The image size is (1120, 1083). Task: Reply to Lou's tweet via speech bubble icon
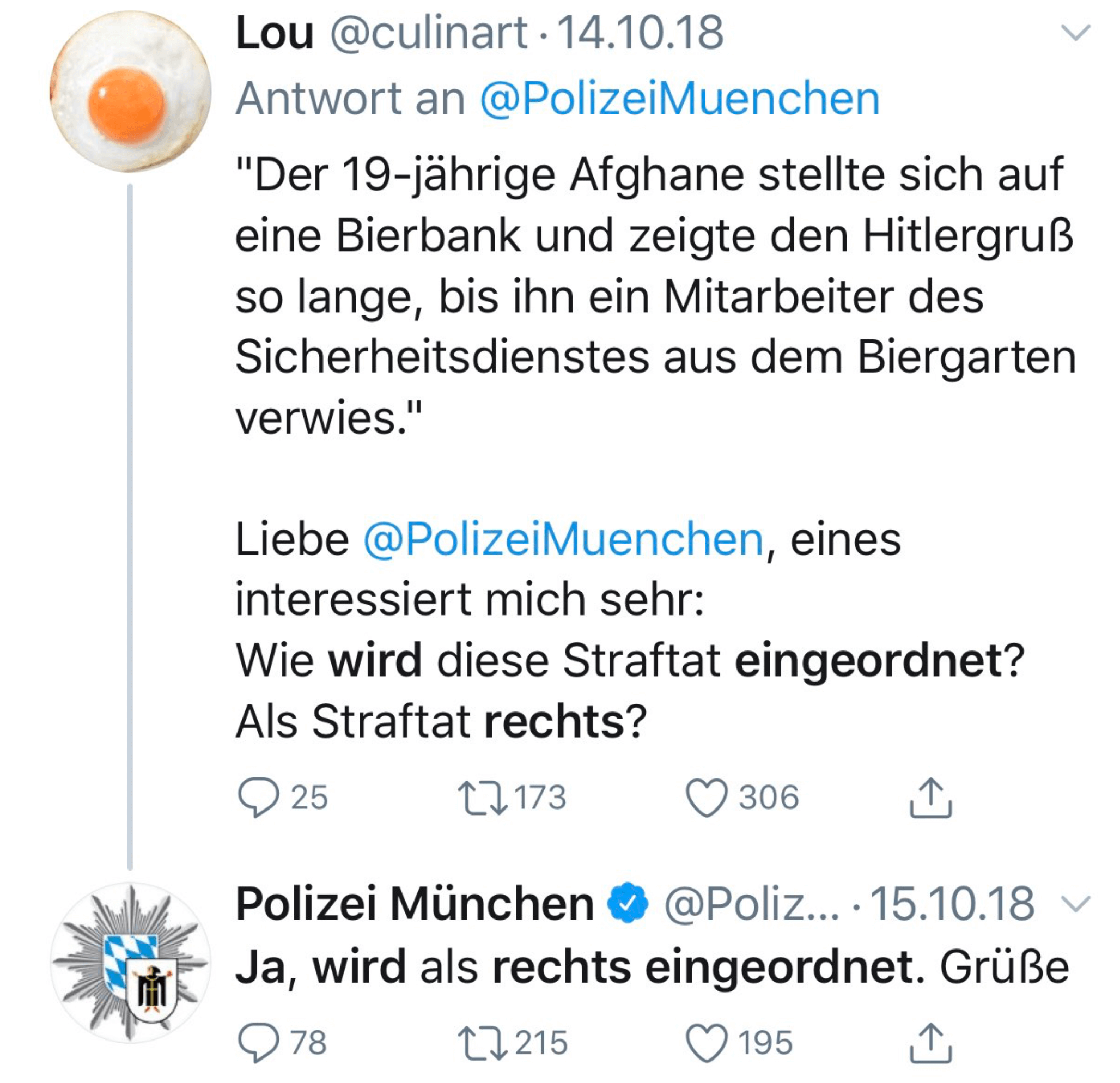(259, 797)
